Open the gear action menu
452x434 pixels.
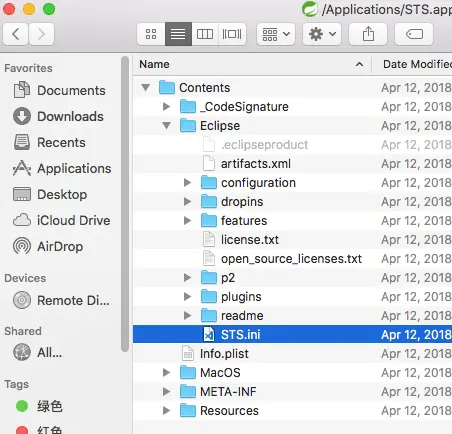[322, 34]
